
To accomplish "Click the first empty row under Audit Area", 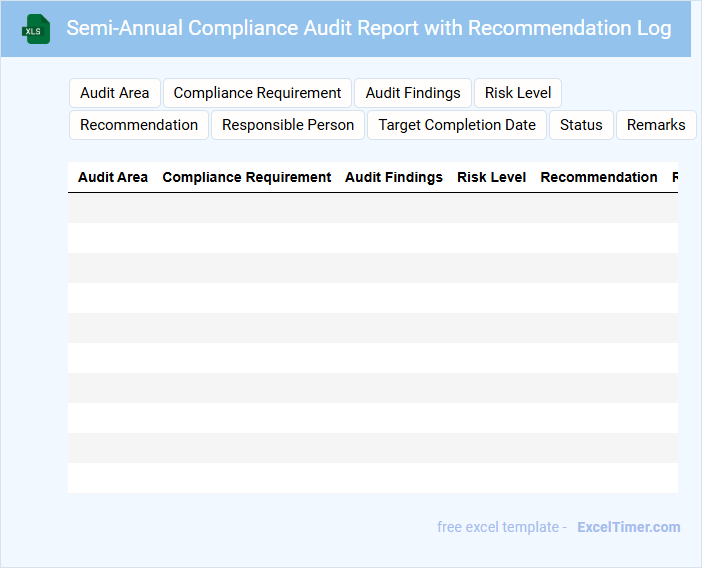I will pos(113,208).
